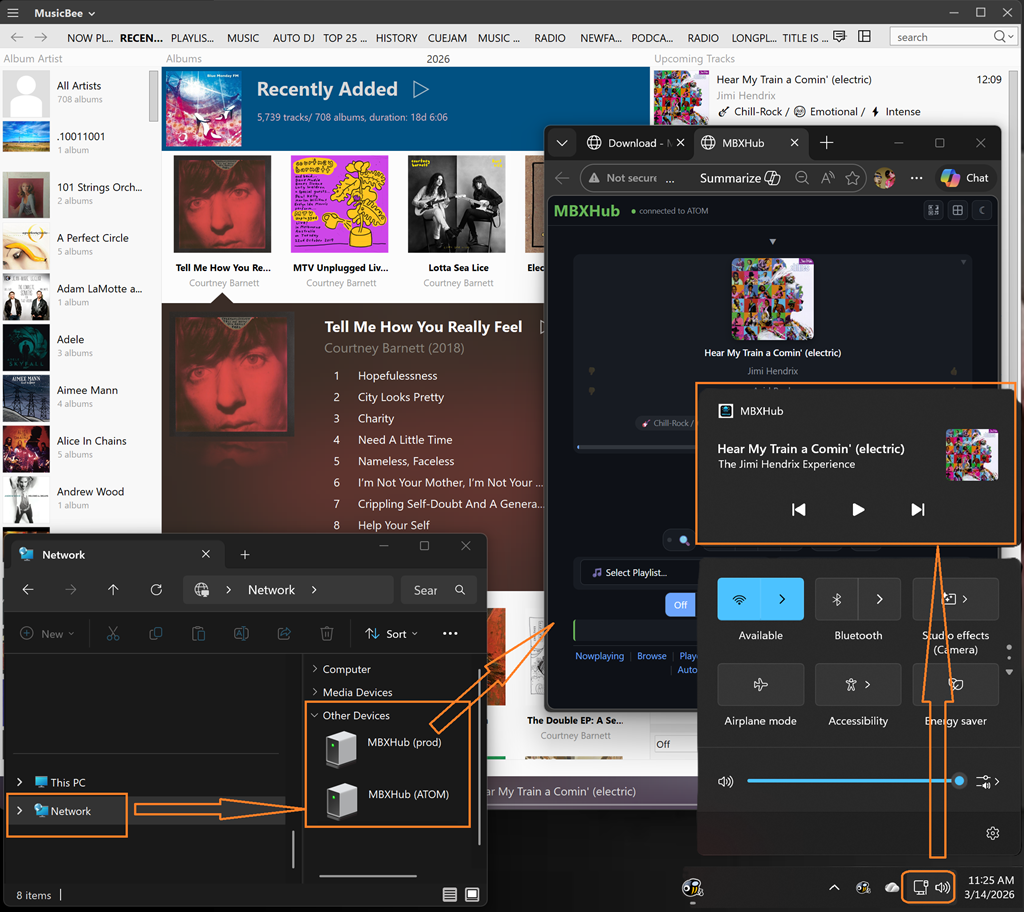Image resolution: width=1024 pixels, height=912 pixels.
Task: Collapse the Other Devices group
Action: 315,715
